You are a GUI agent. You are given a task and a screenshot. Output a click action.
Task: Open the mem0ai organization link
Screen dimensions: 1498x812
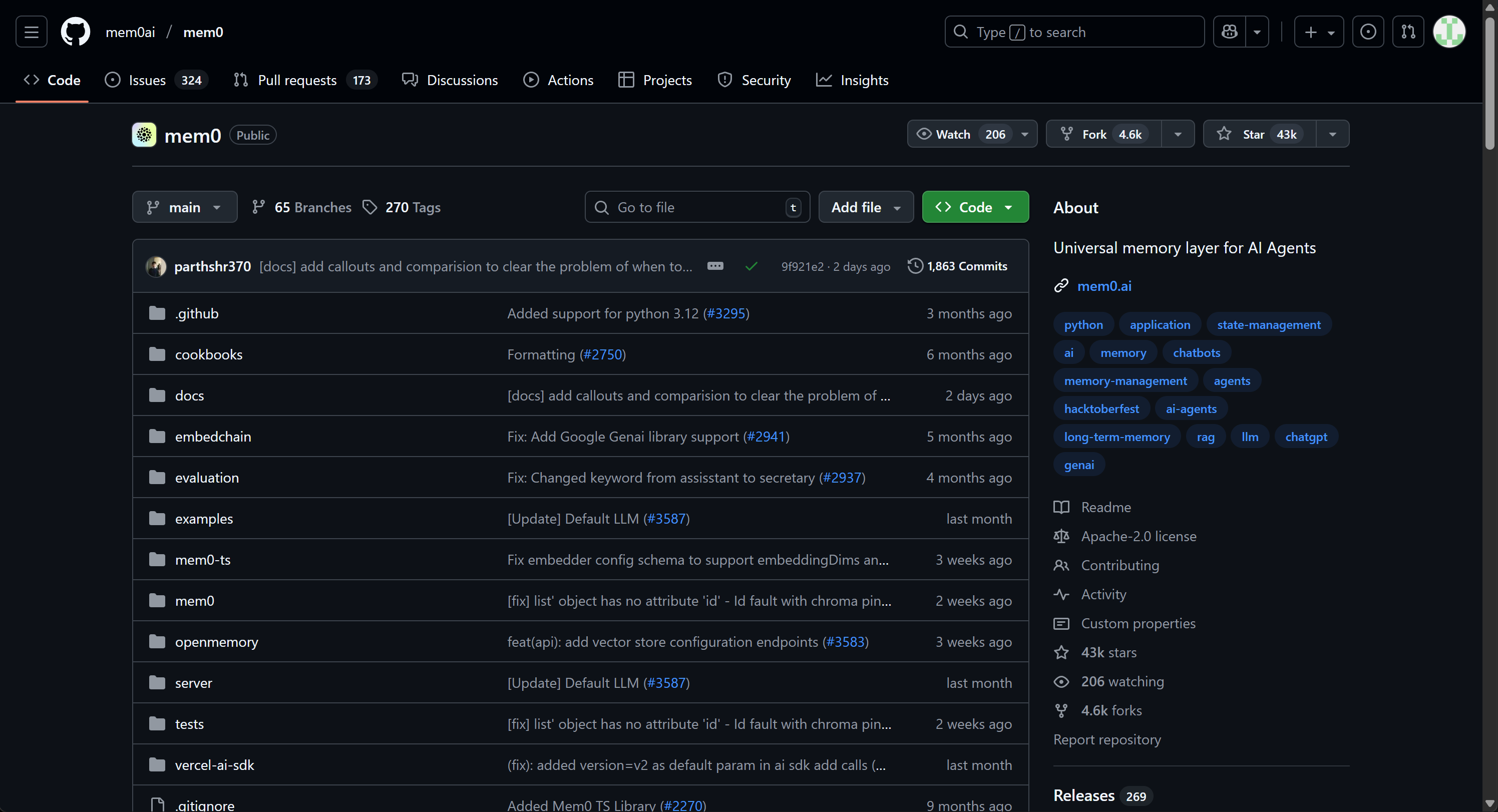pyautogui.click(x=130, y=32)
